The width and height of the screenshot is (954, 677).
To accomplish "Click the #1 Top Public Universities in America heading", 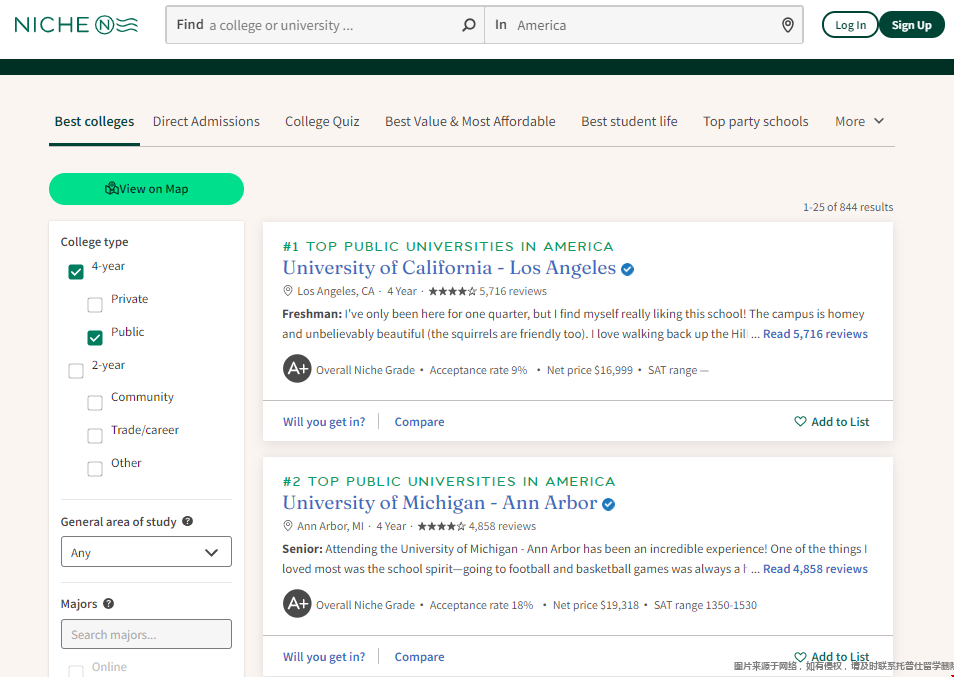I will point(448,246).
